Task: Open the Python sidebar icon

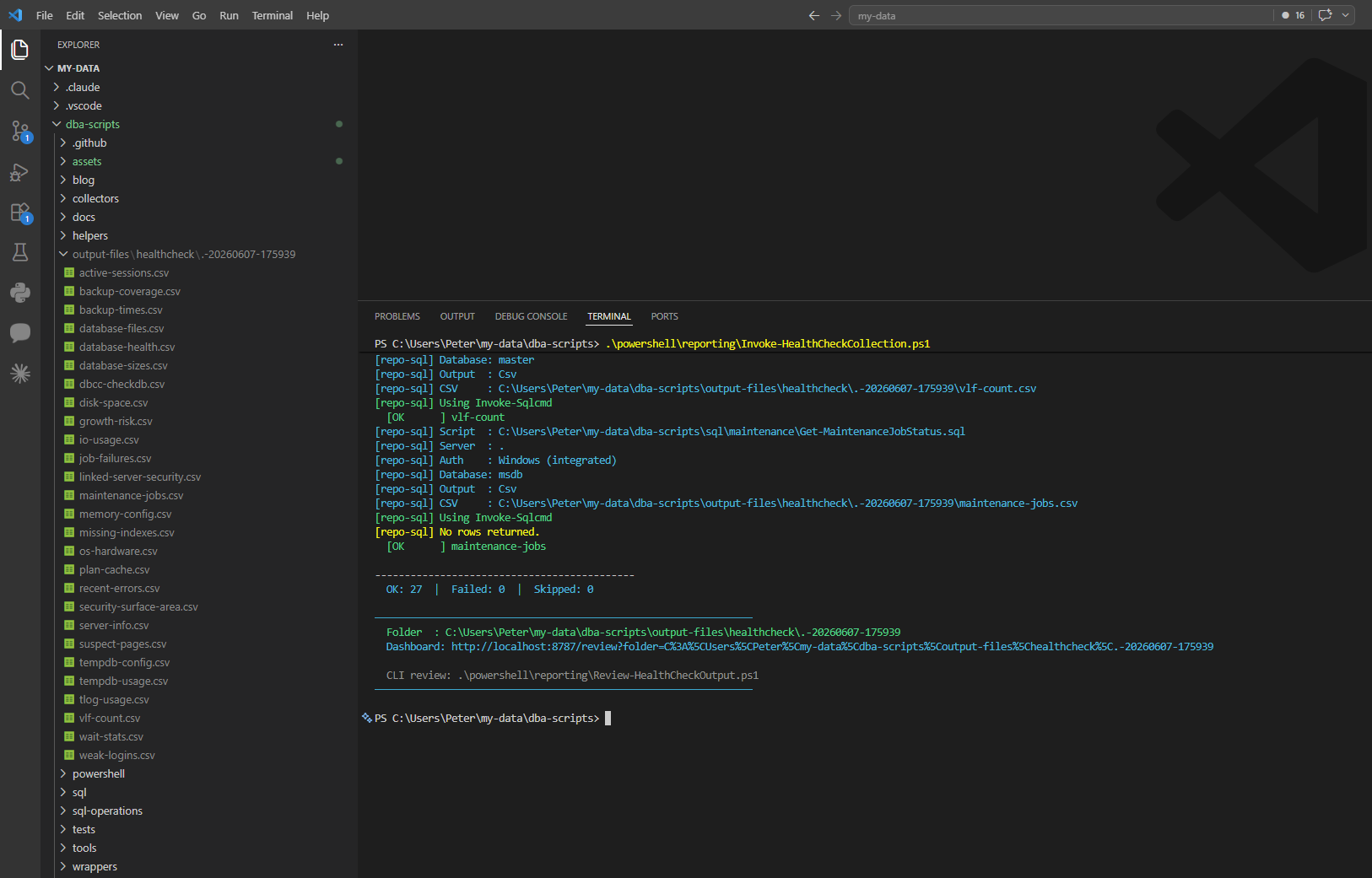Action: [20, 293]
